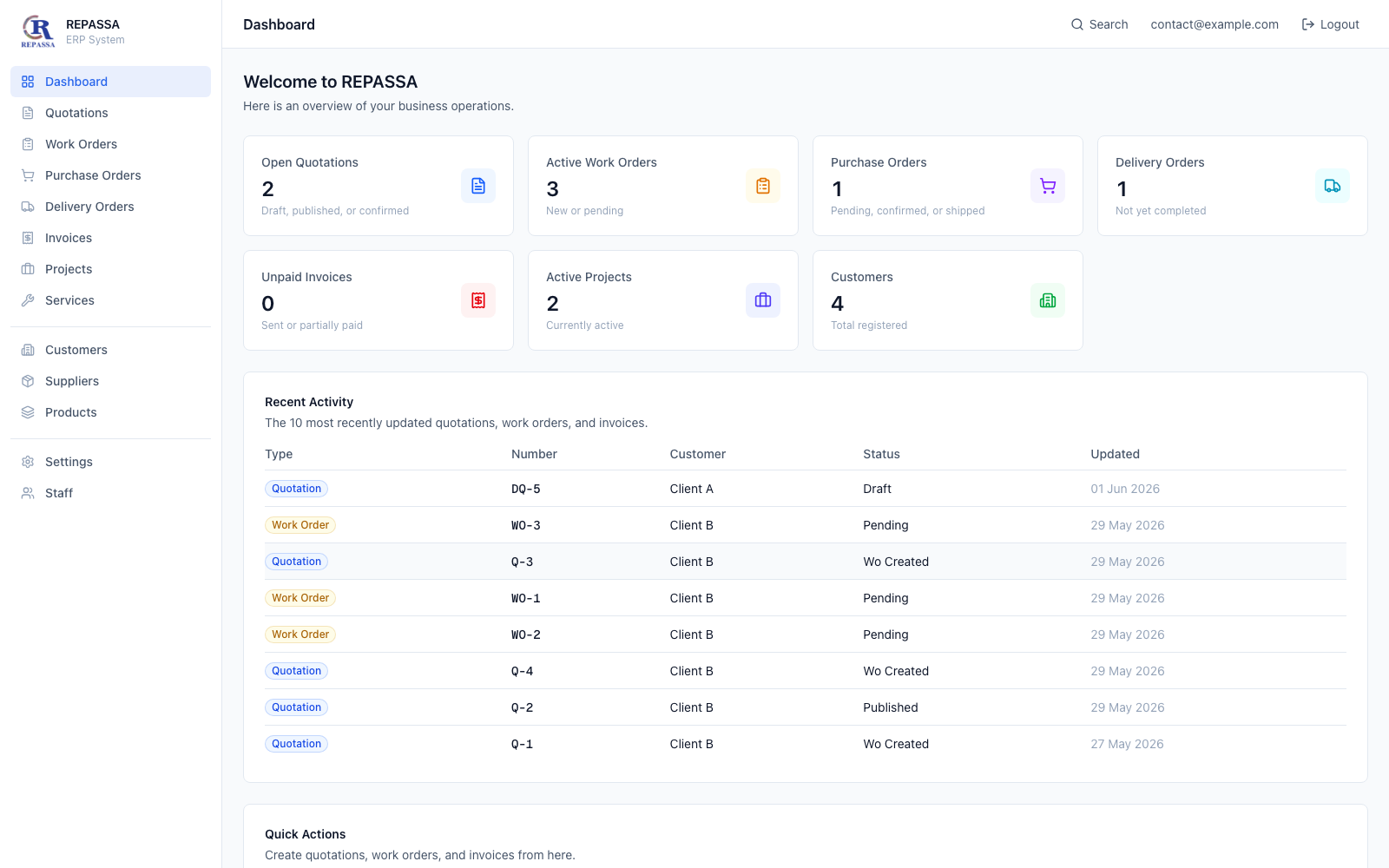
Task: Click the logout arrow icon in header
Action: tap(1308, 24)
